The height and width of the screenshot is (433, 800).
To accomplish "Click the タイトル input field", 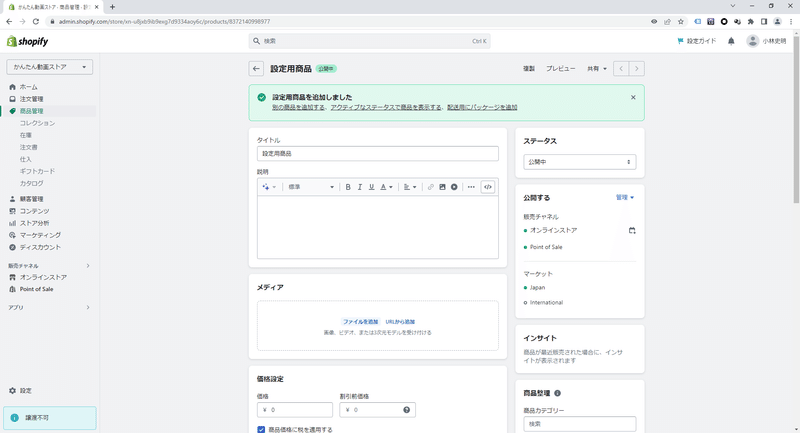I will (378, 154).
